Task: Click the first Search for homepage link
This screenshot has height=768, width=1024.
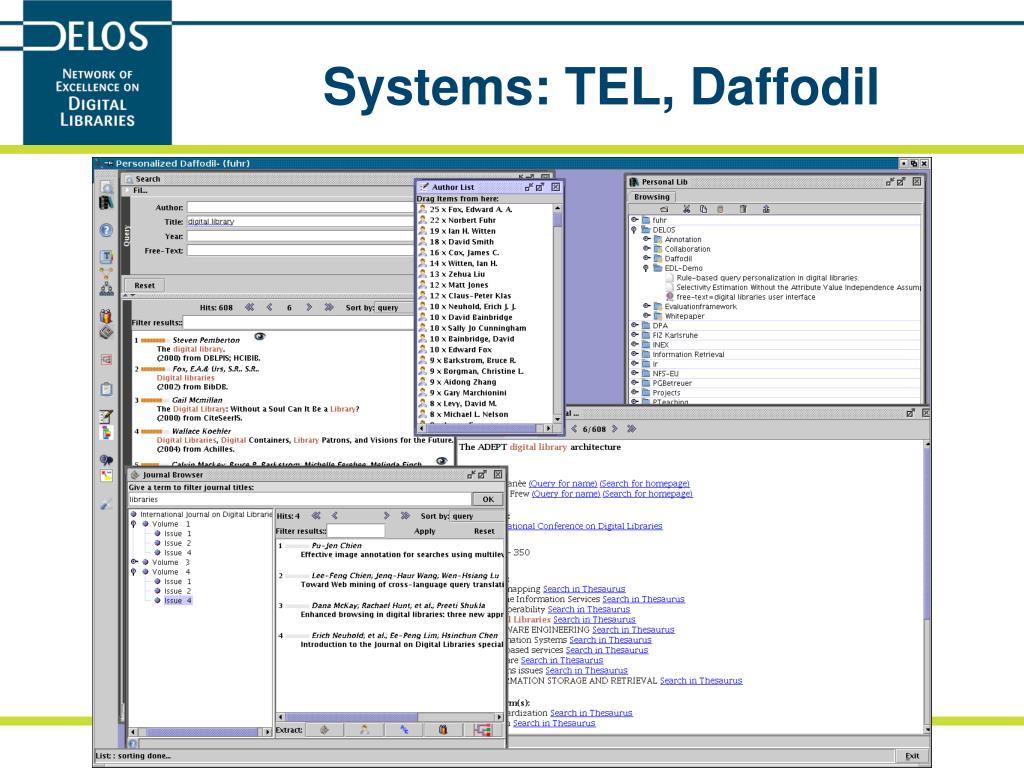Action: coord(645,483)
